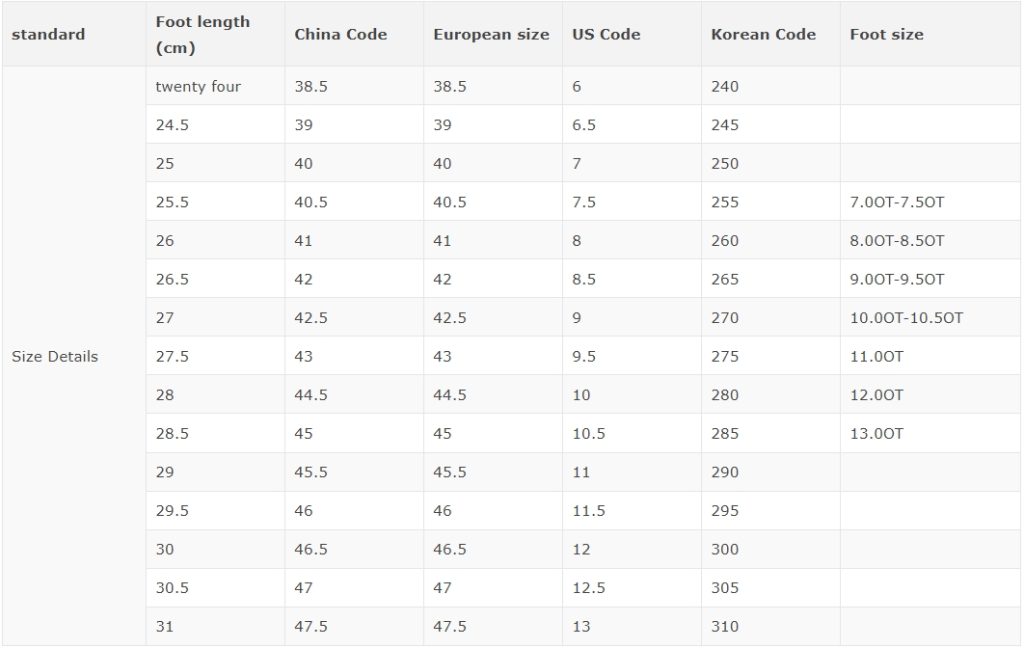
Task: Click the 'Foot size' column header
Action: pyautogui.click(x=930, y=34)
